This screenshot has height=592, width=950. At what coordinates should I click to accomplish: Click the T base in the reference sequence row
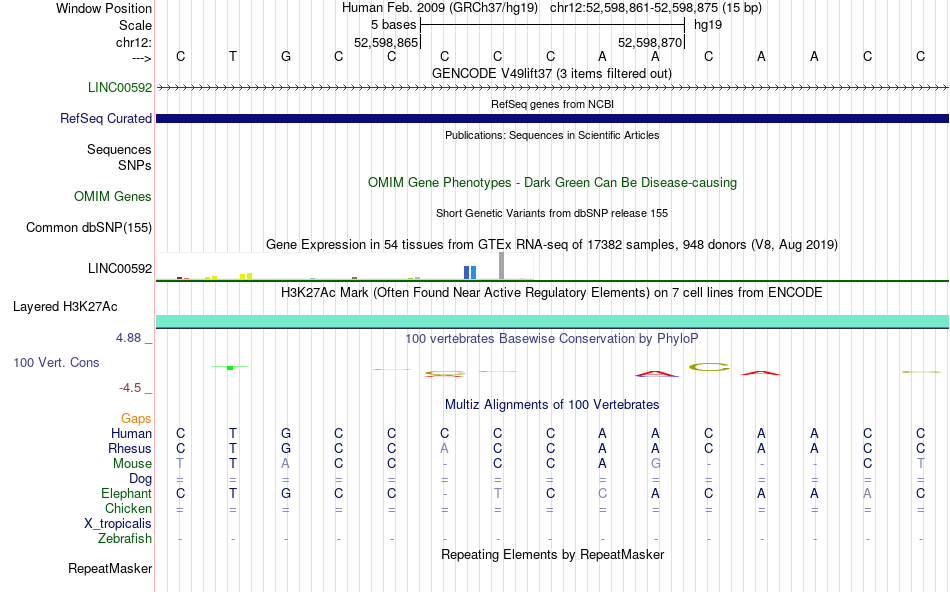[233, 56]
